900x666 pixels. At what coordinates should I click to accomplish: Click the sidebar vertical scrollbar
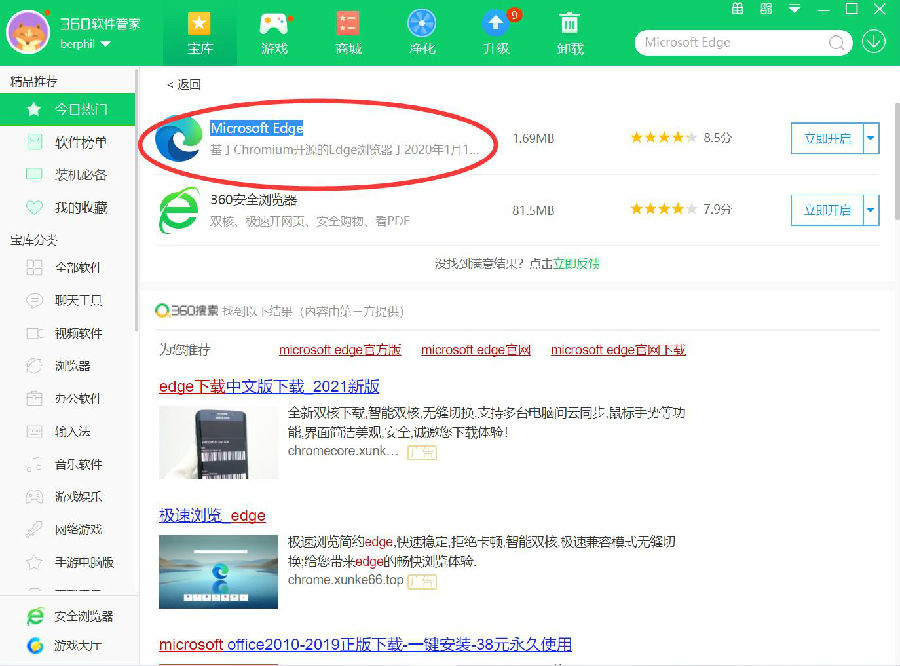137,200
